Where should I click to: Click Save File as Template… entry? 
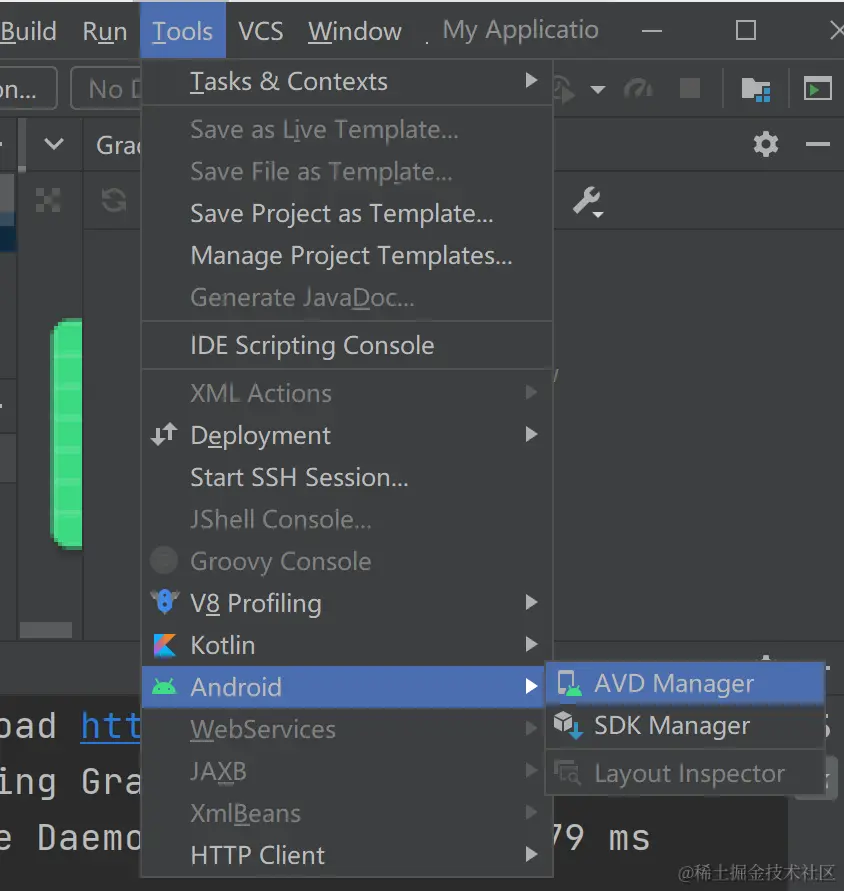(347, 172)
